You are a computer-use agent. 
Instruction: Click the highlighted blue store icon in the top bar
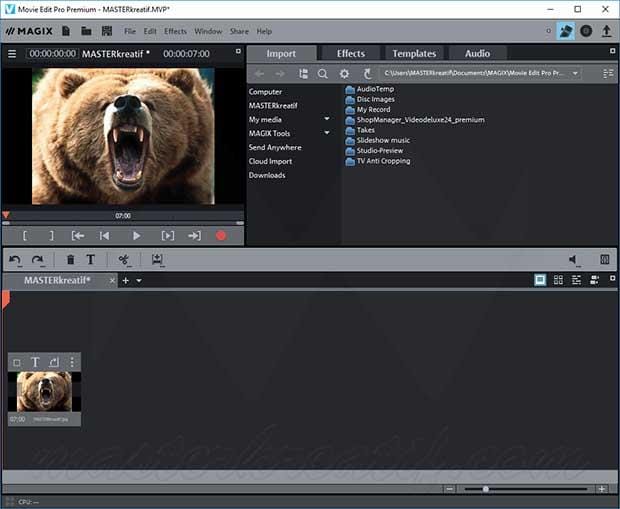coord(565,31)
